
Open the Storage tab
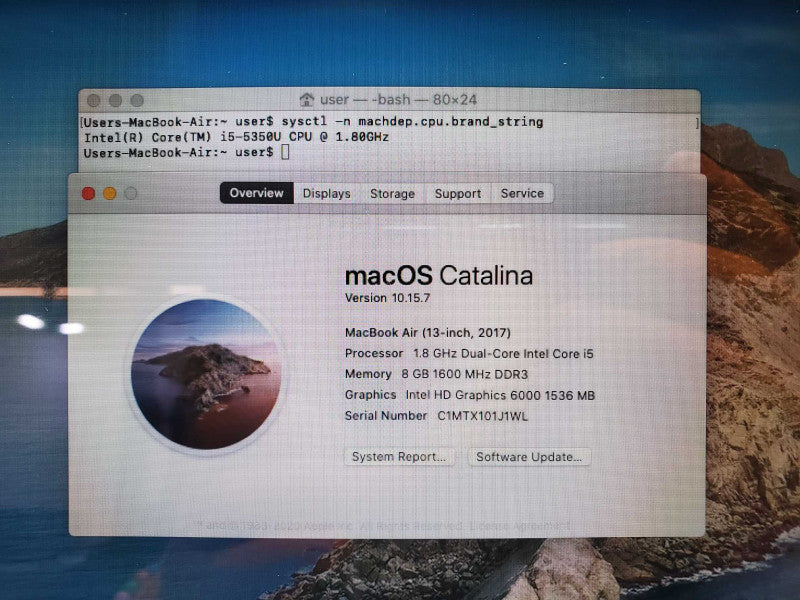coord(392,193)
